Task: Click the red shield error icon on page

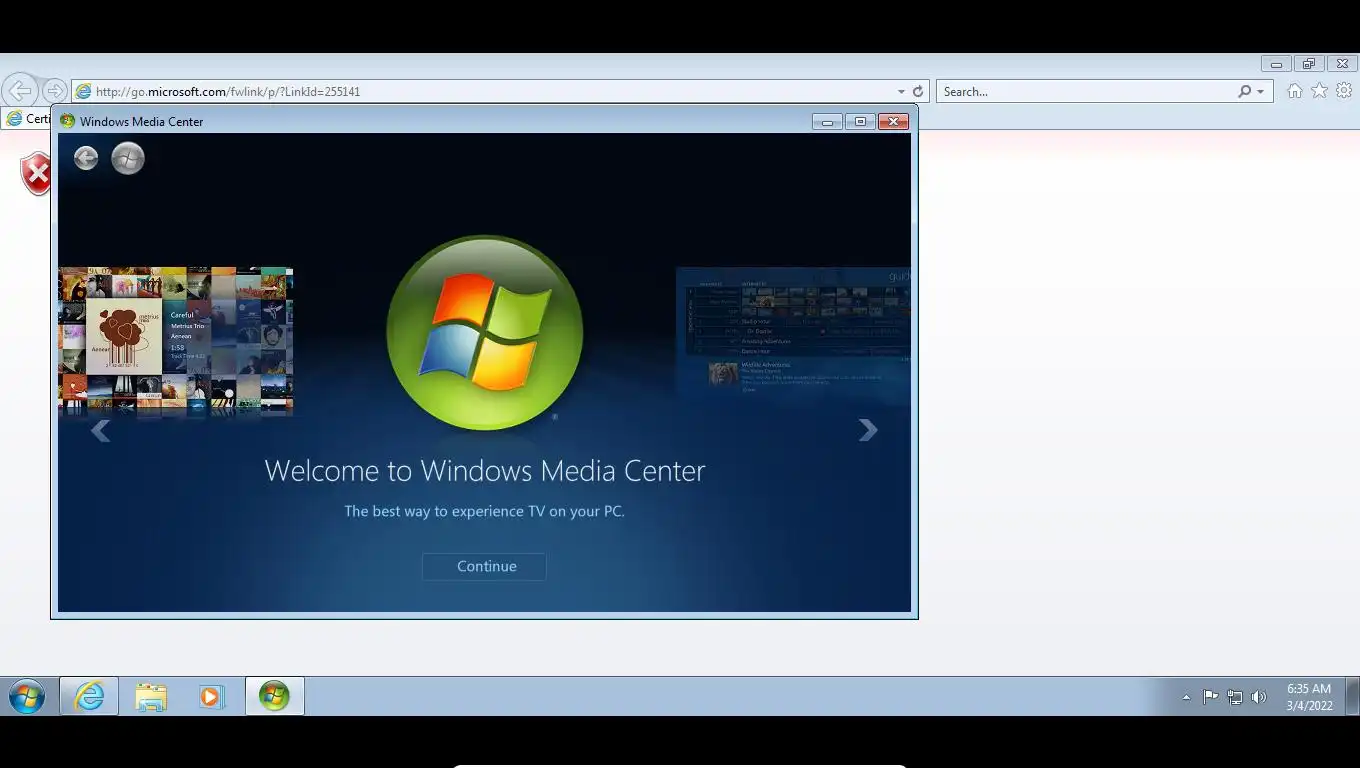Action: coord(36,174)
